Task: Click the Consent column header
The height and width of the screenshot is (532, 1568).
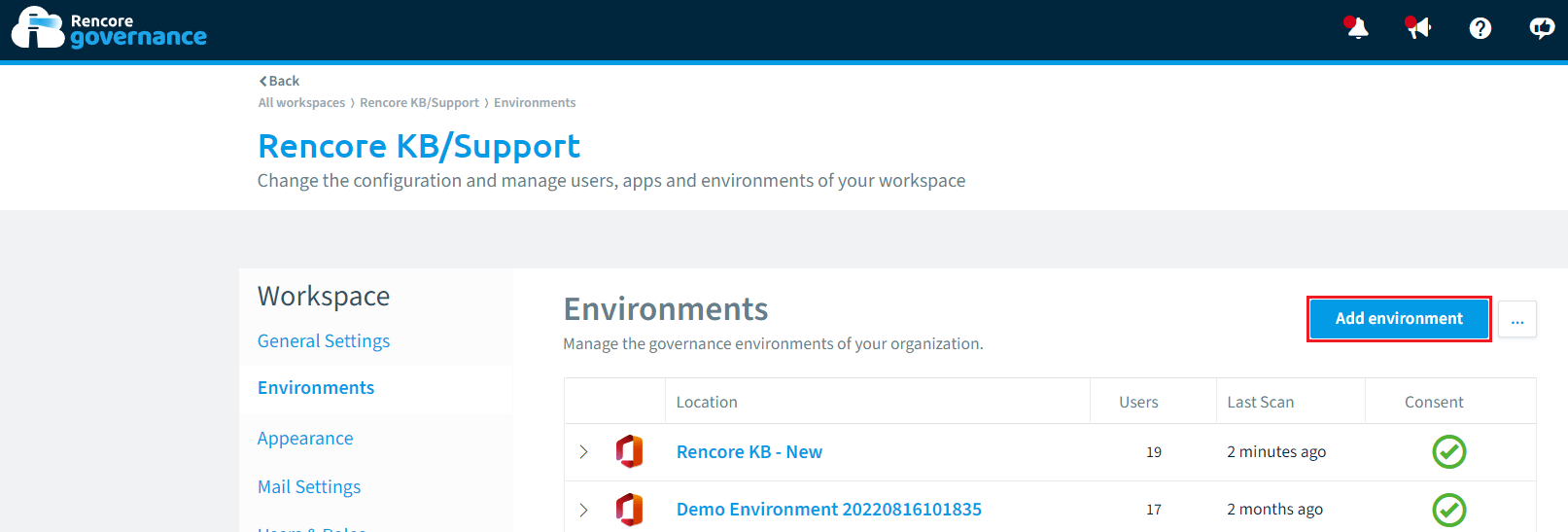Action: (1434, 403)
